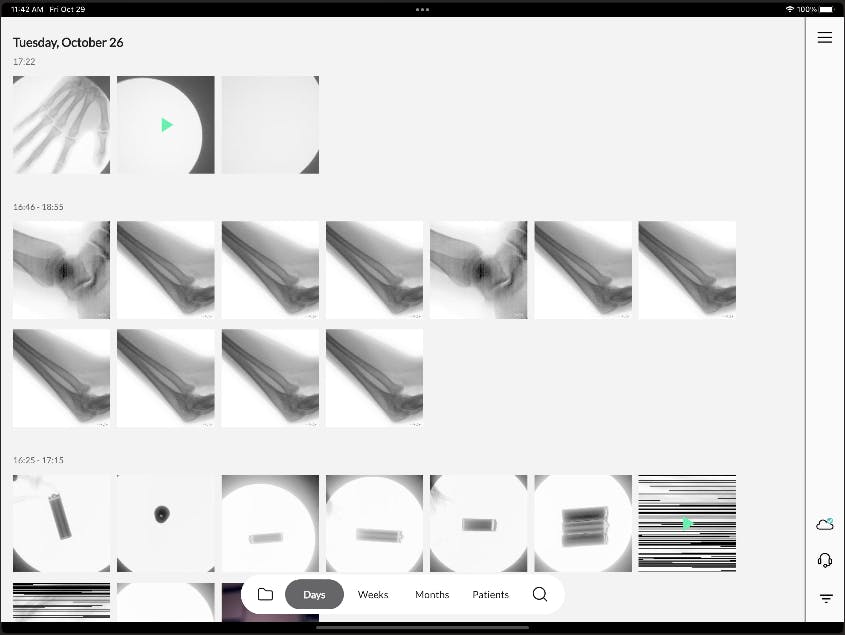The width and height of the screenshot is (845, 635).
Task: Tap the battery indicator in status bar
Action: coord(826,9)
